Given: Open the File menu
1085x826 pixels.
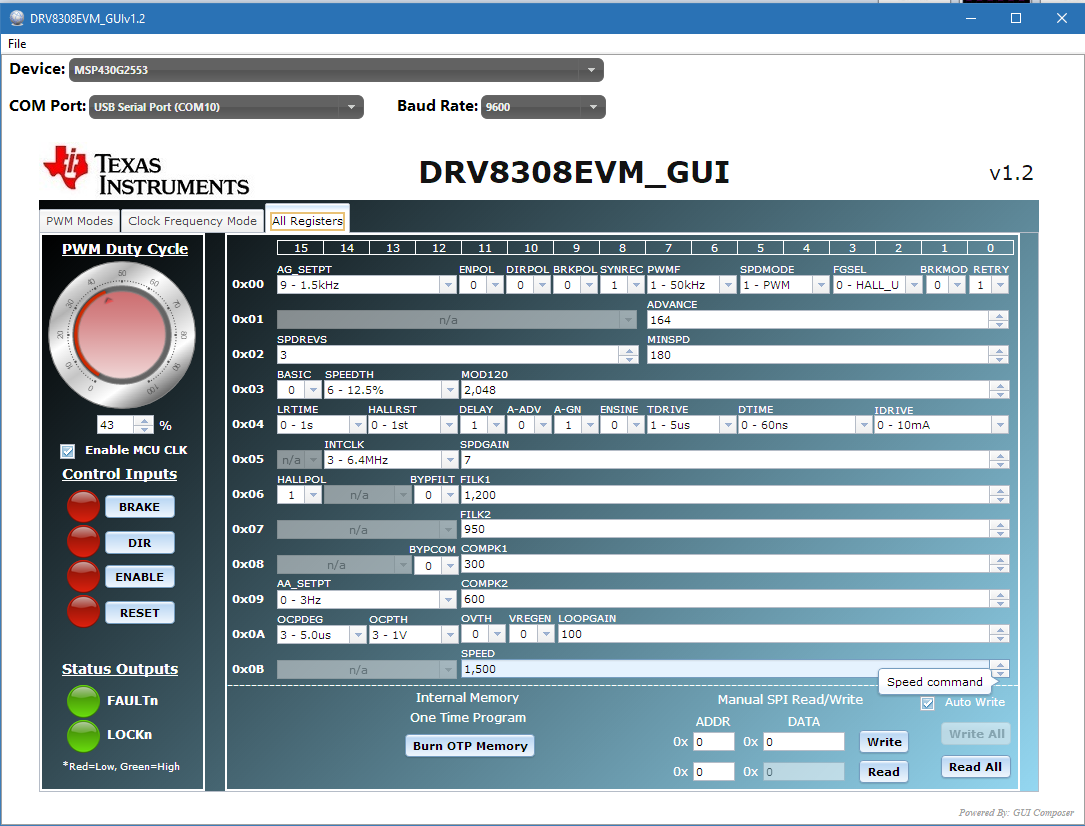Looking at the screenshot, I should point(17,44).
